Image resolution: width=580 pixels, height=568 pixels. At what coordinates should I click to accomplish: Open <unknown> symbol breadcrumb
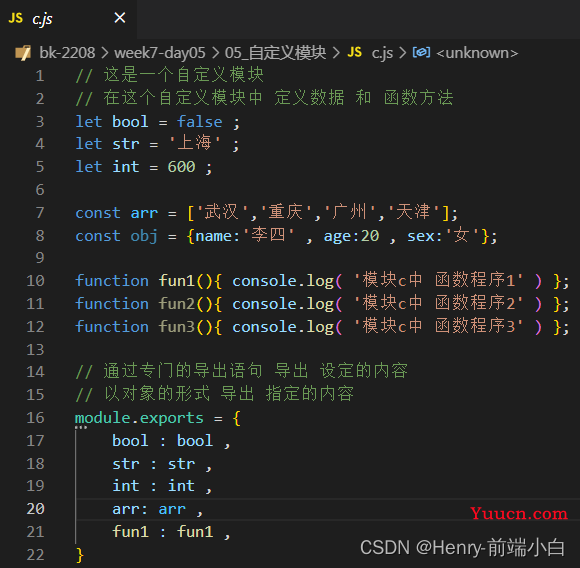pyautogui.click(x=477, y=53)
